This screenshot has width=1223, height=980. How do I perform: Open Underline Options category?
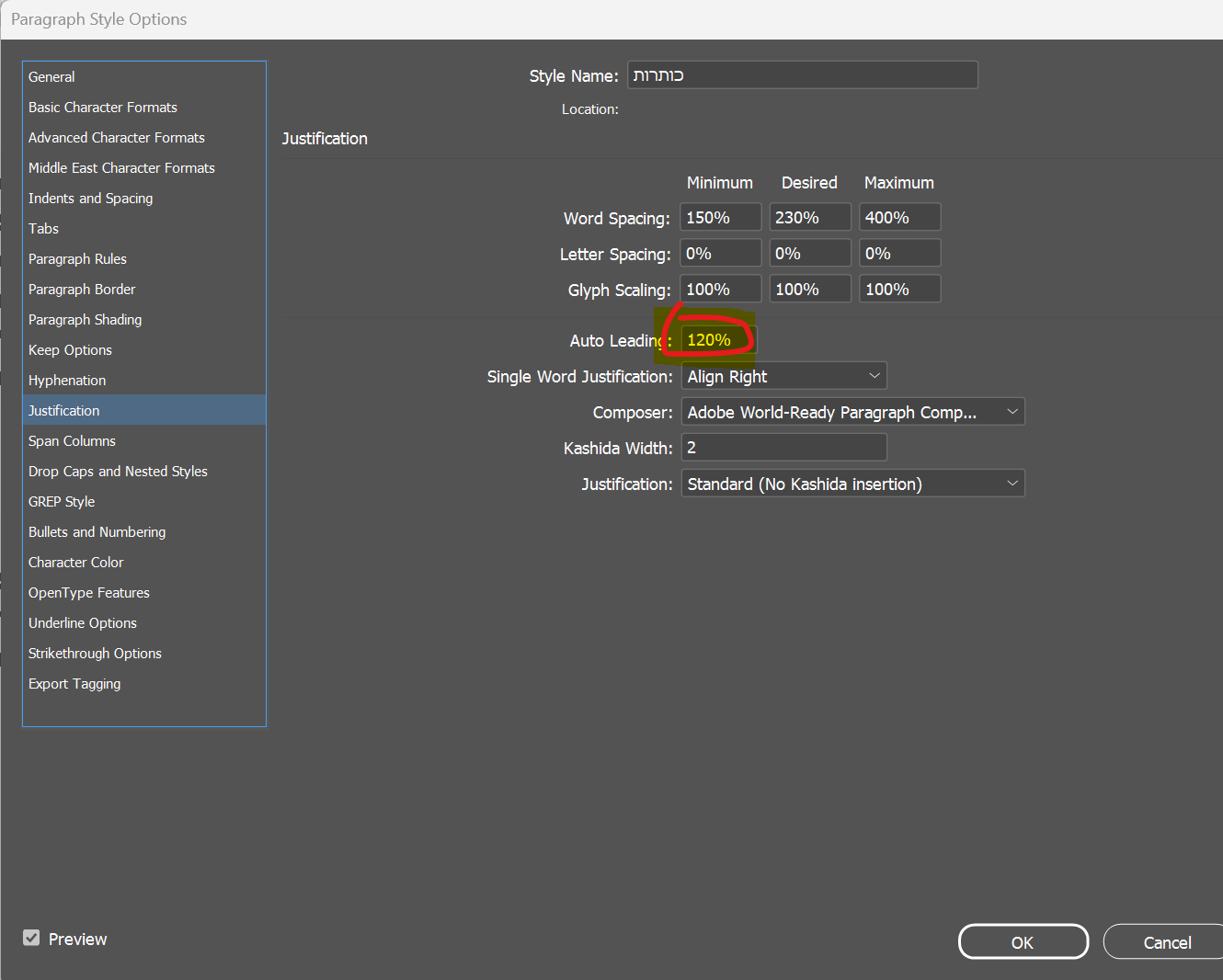coord(144,623)
